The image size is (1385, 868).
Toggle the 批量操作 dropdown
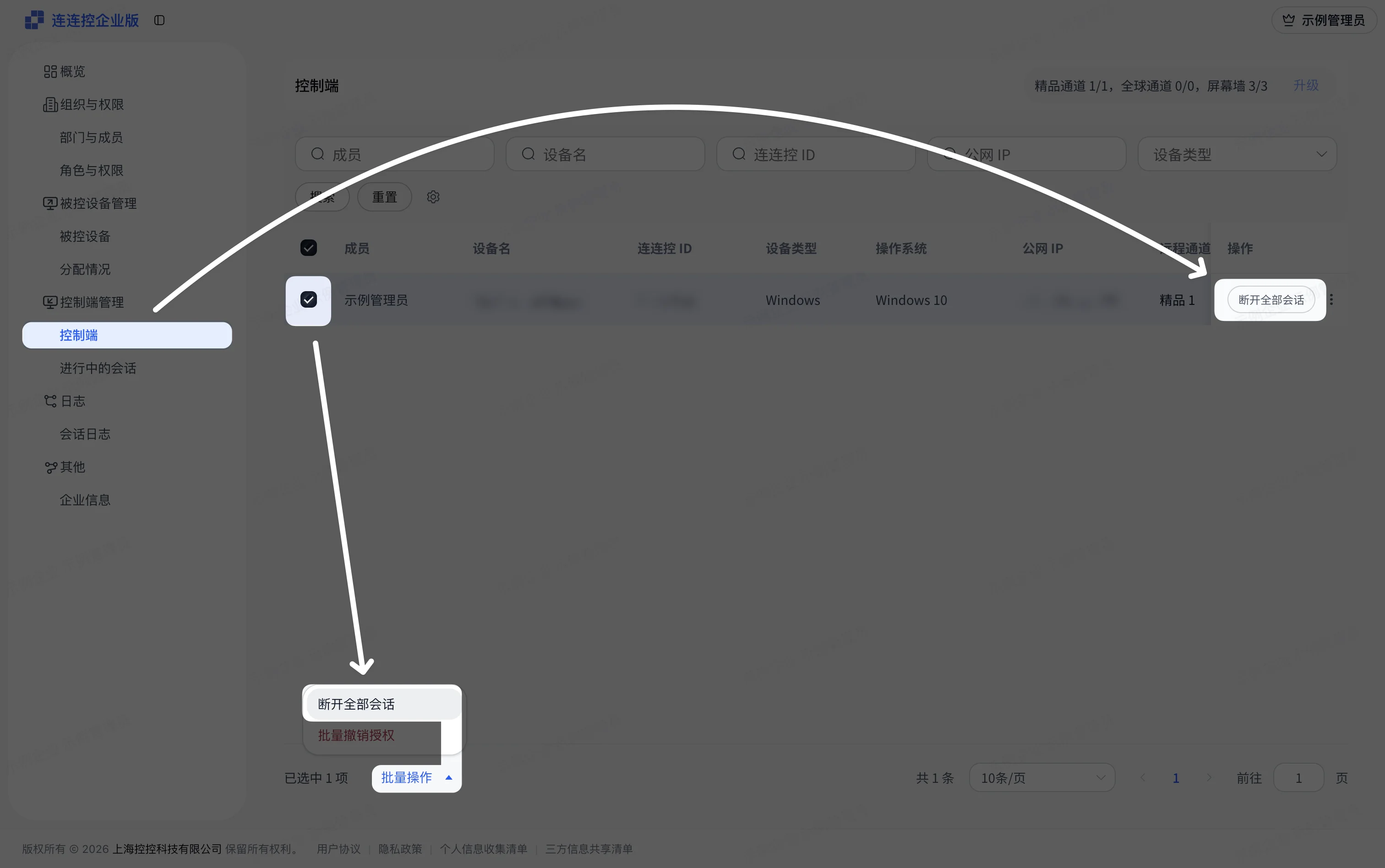pyautogui.click(x=416, y=778)
